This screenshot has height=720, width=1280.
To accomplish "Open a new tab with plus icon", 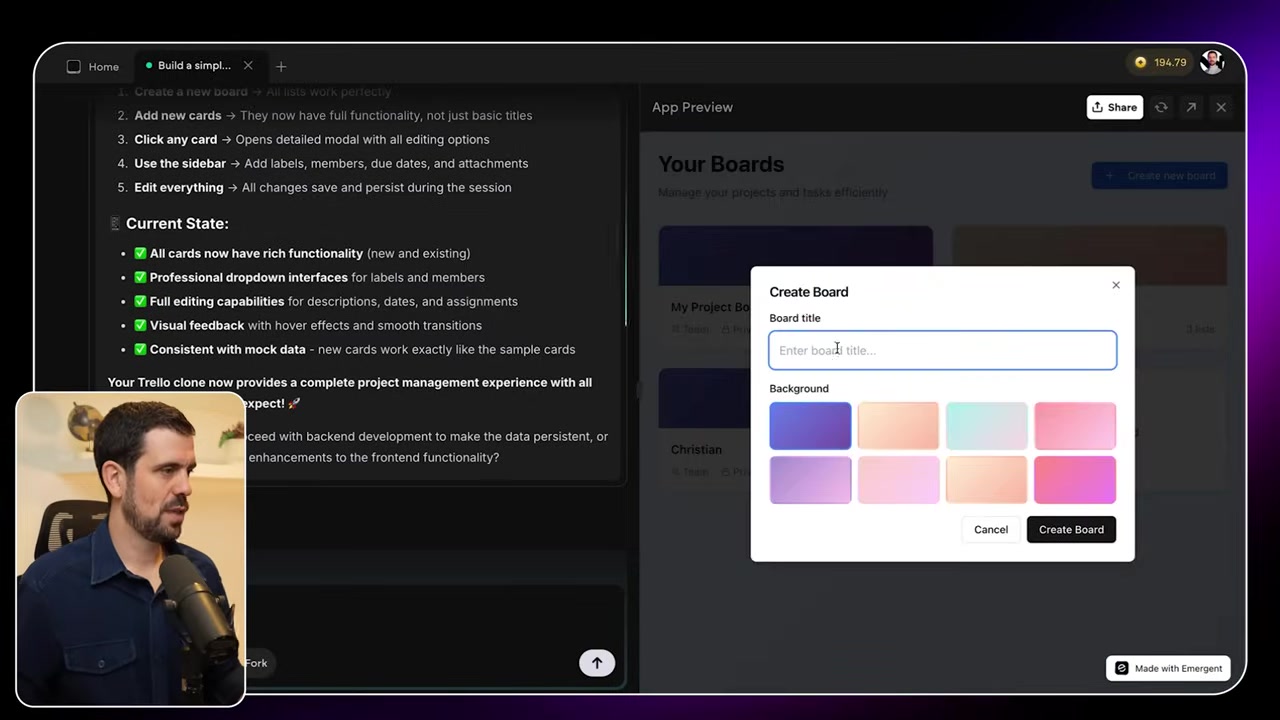I will 281,66.
